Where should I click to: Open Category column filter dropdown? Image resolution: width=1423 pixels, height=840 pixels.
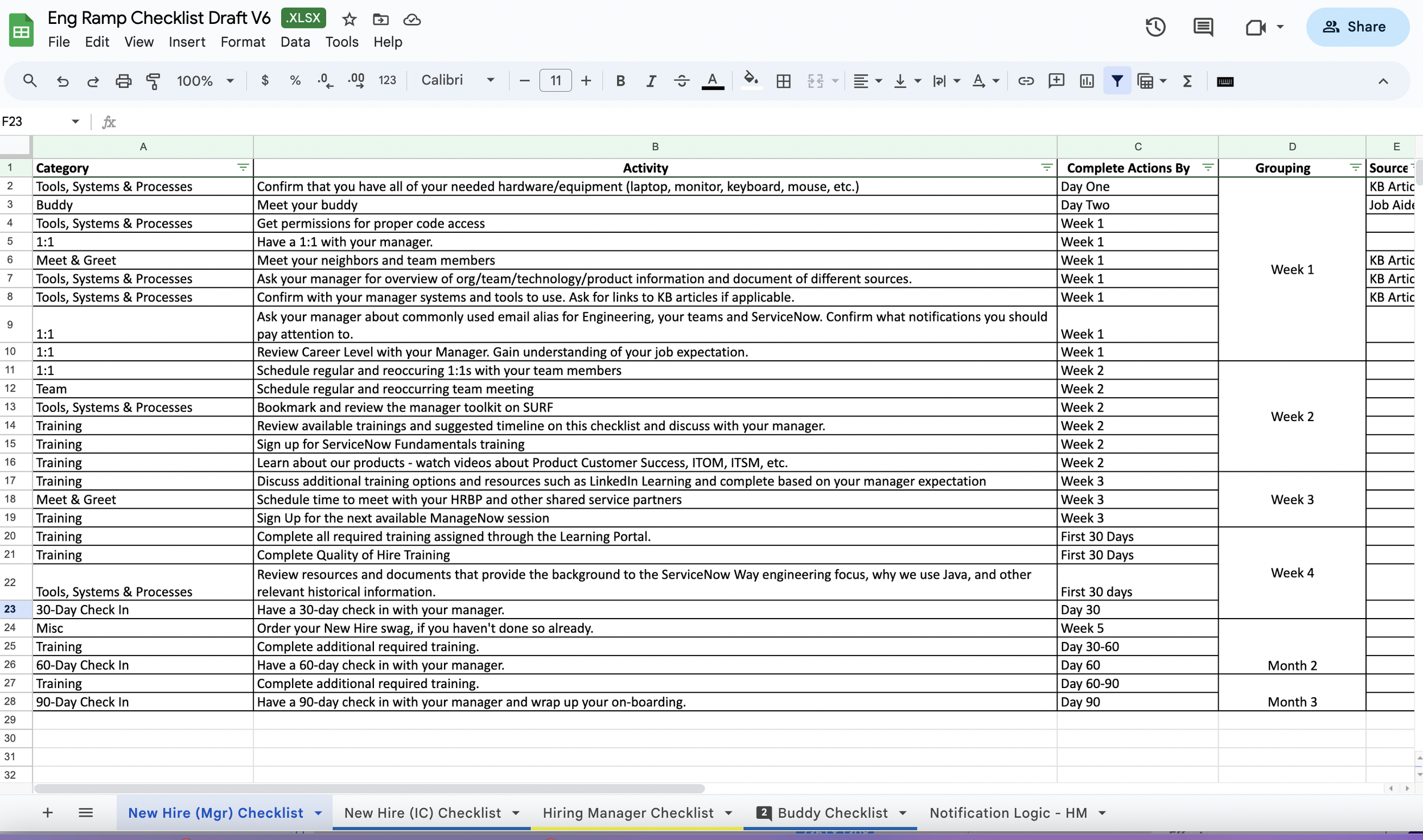pyautogui.click(x=243, y=167)
